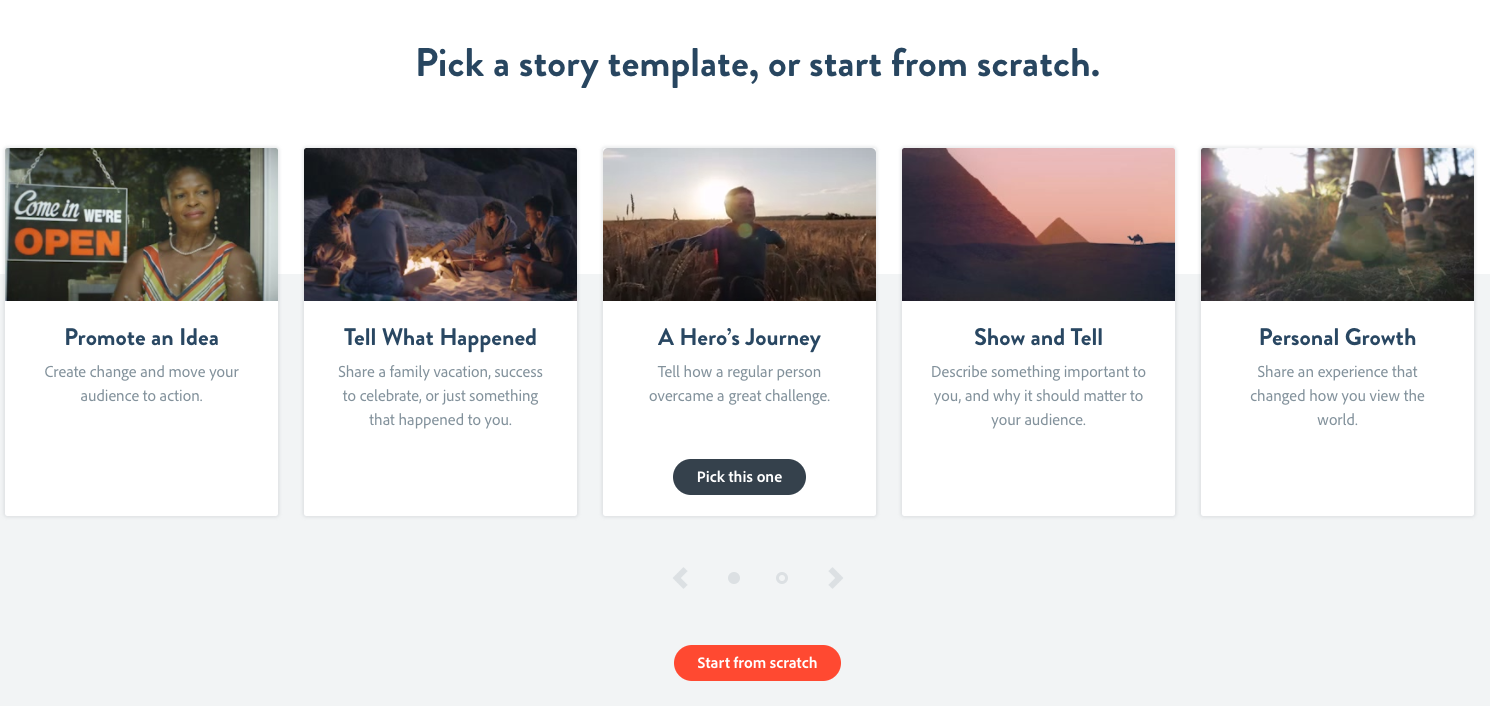
Task: Click the 'Tell What Happened' title
Action: point(440,338)
